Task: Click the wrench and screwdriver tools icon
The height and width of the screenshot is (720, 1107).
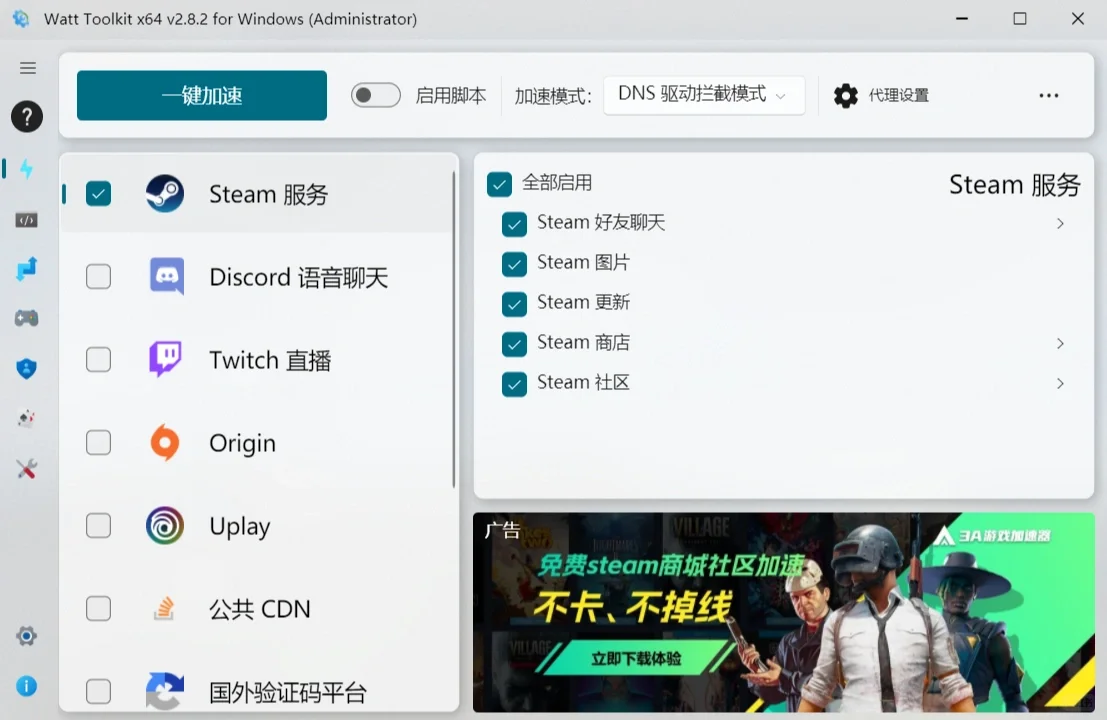Action: pyautogui.click(x=27, y=468)
